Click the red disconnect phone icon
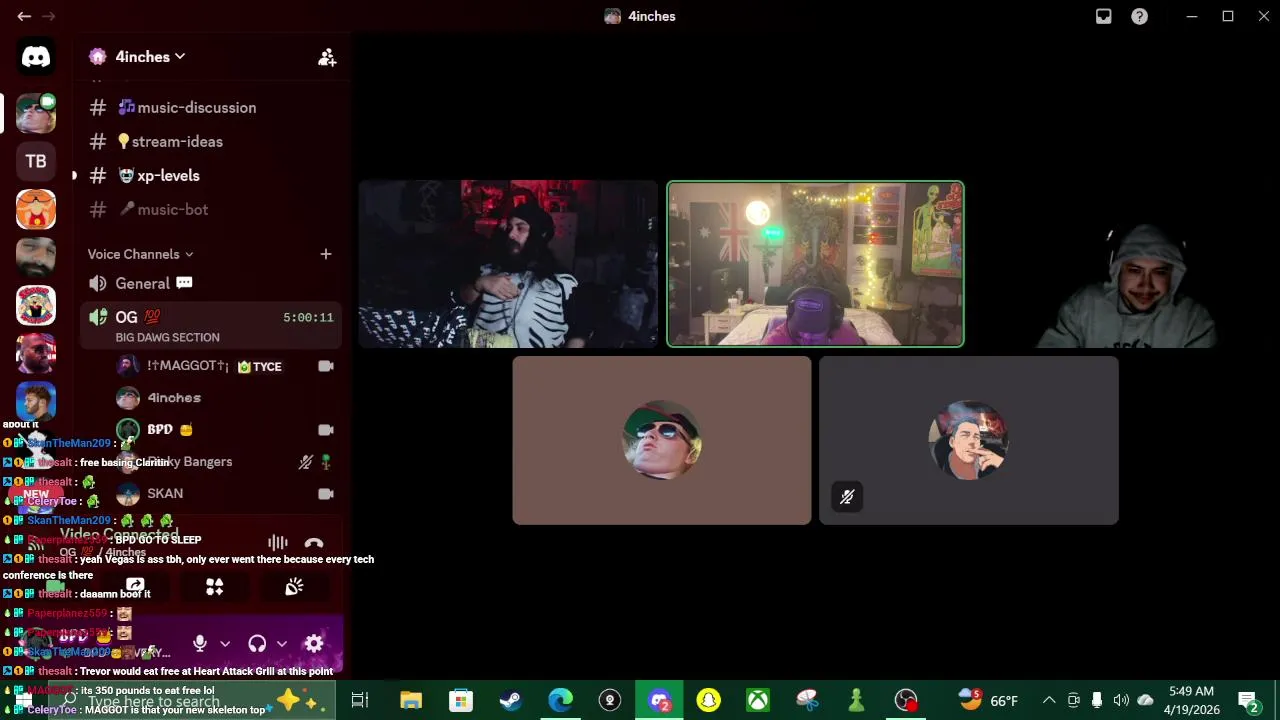1280x720 pixels. point(314,543)
